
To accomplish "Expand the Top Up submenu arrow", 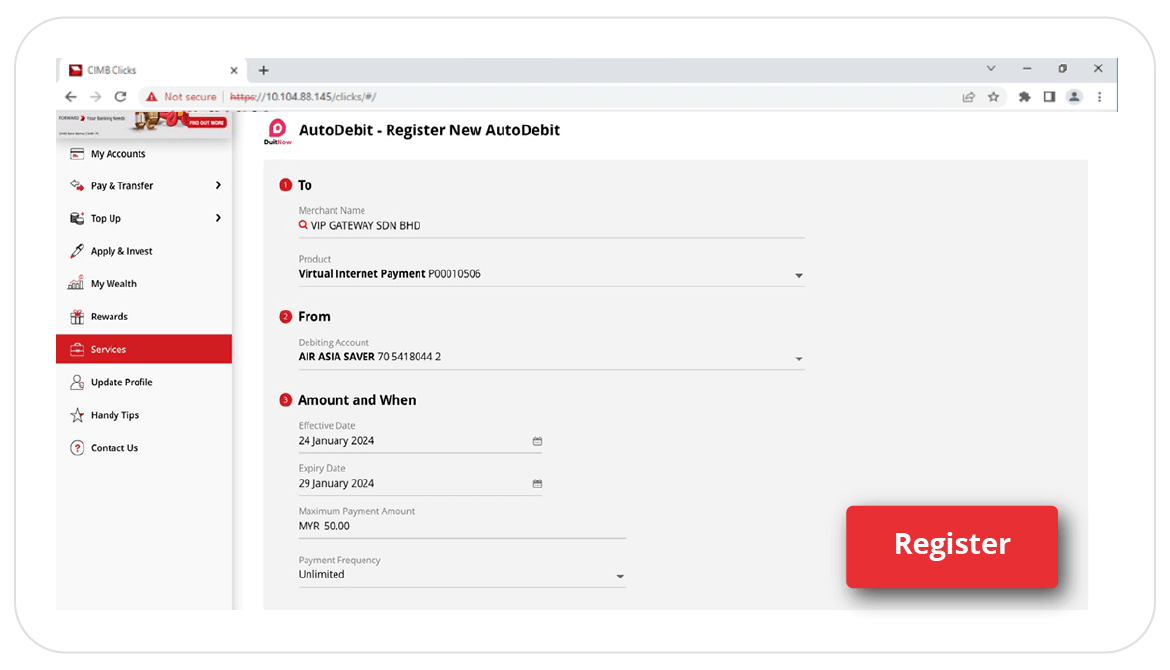I will tap(218, 218).
